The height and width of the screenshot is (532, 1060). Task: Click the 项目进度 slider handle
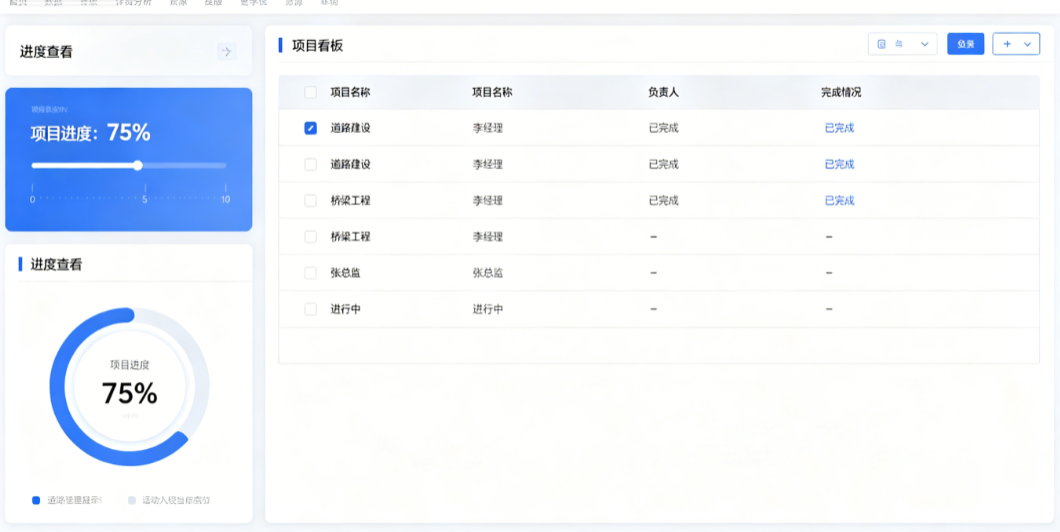(x=138, y=165)
